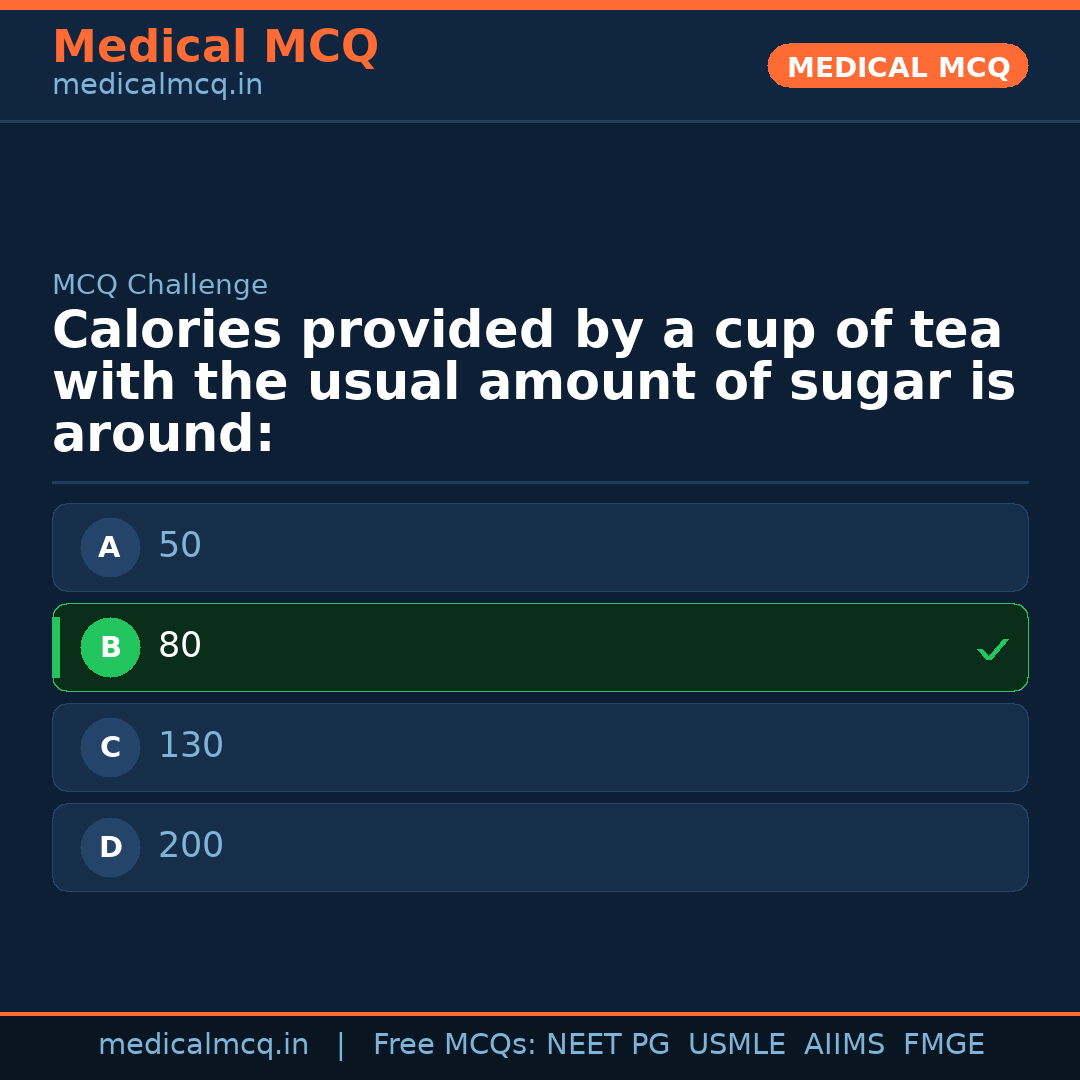
Task: Click the question text about tea calories
Action: (x=533, y=380)
